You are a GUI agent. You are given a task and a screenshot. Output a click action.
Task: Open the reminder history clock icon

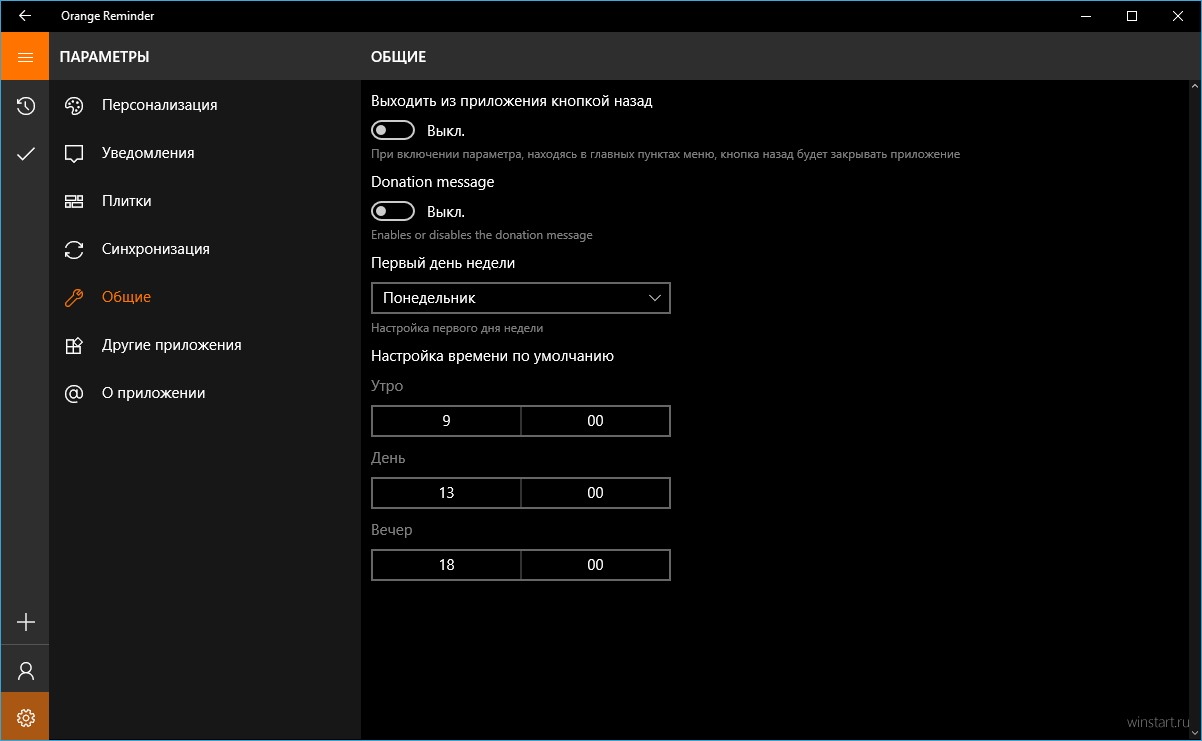click(26, 105)
